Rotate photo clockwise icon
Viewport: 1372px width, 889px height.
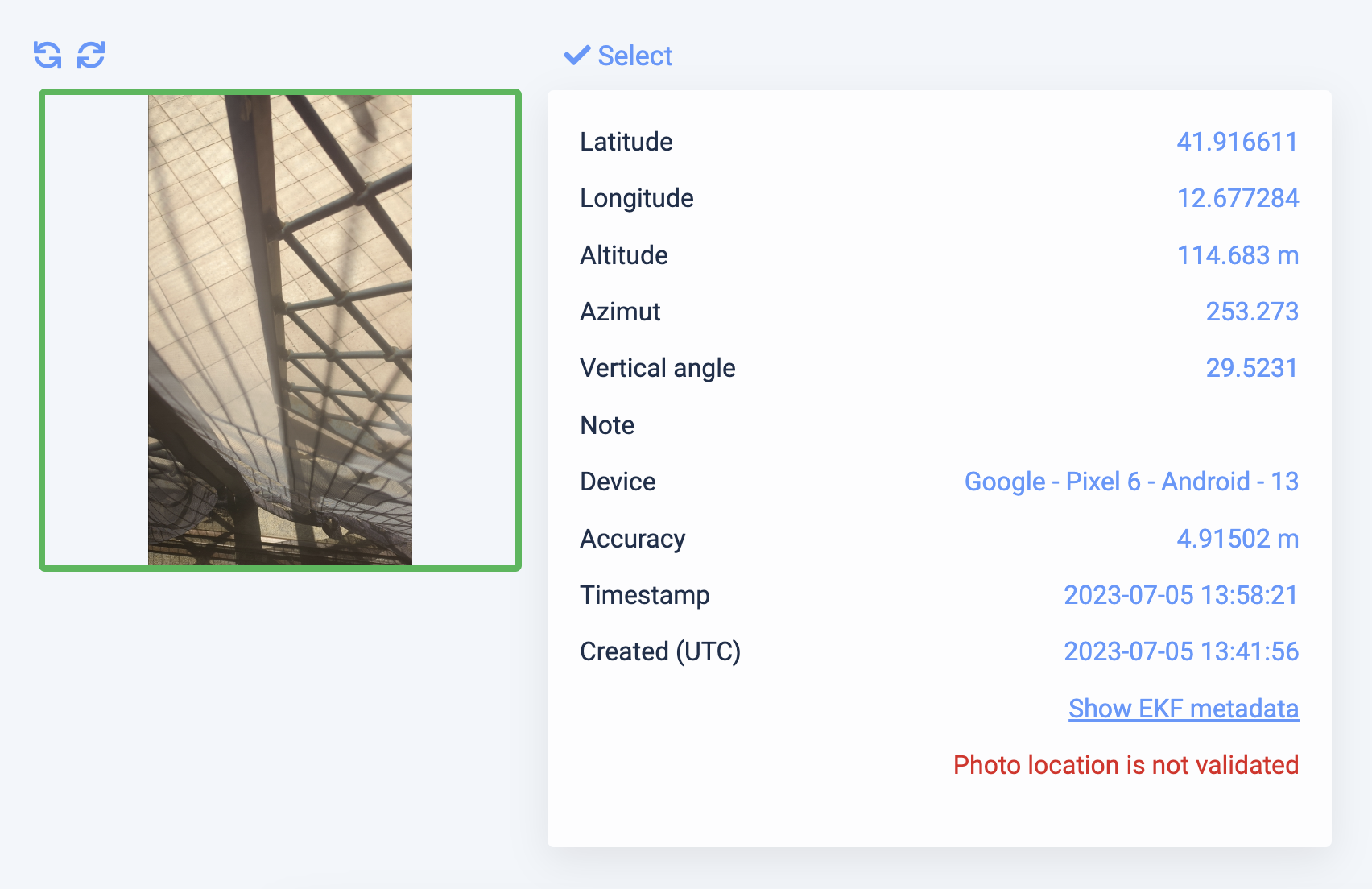91,56
